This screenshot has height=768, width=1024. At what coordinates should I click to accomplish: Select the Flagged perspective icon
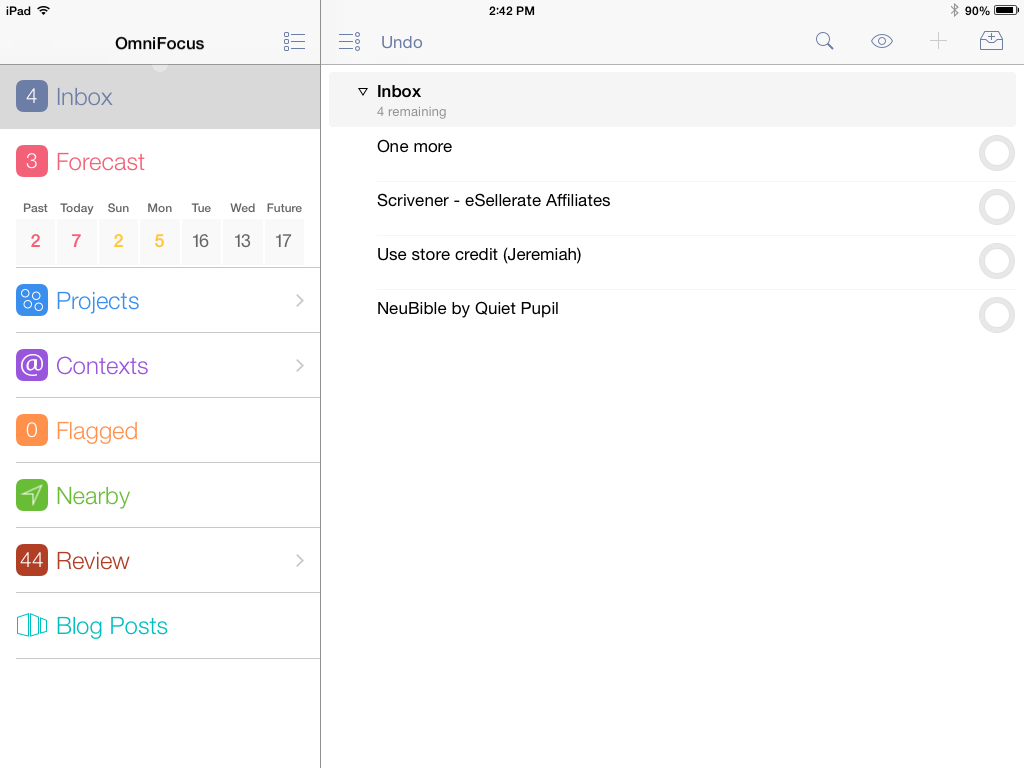tap(31, 430)
